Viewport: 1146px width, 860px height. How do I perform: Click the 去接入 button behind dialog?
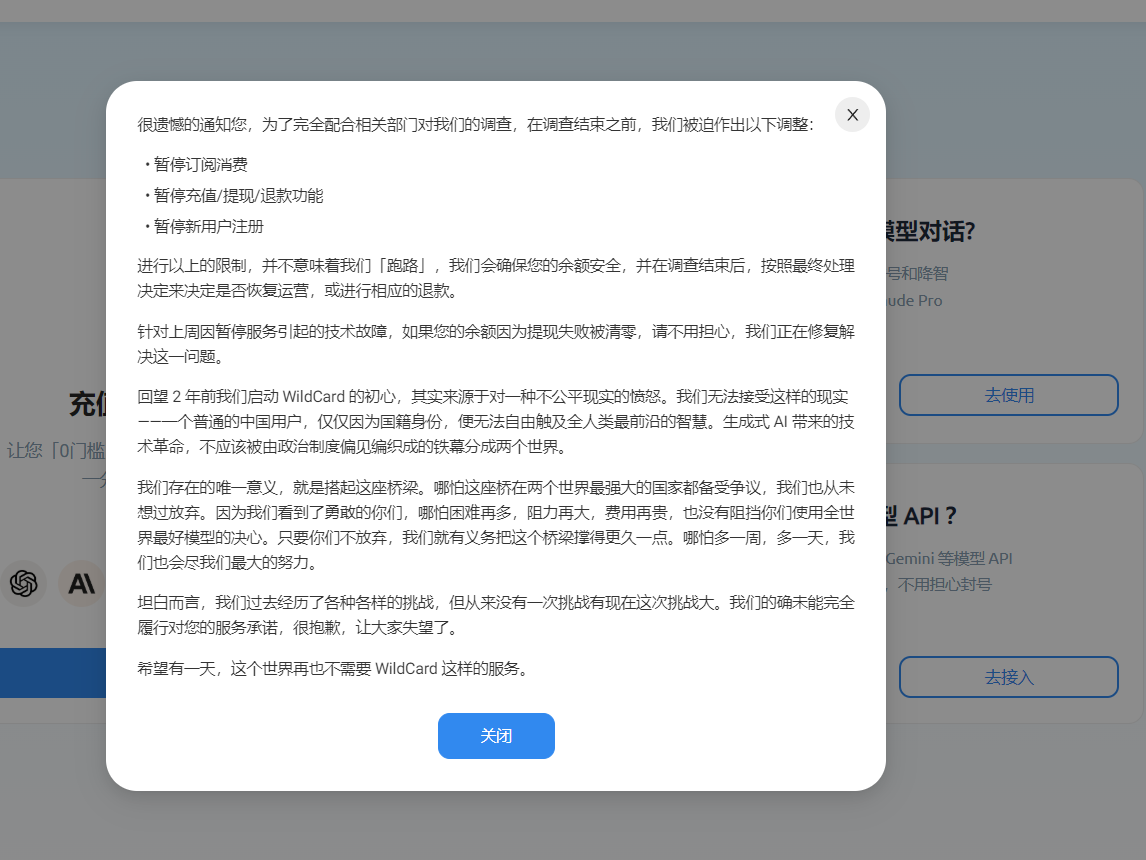click(1009, 677)
